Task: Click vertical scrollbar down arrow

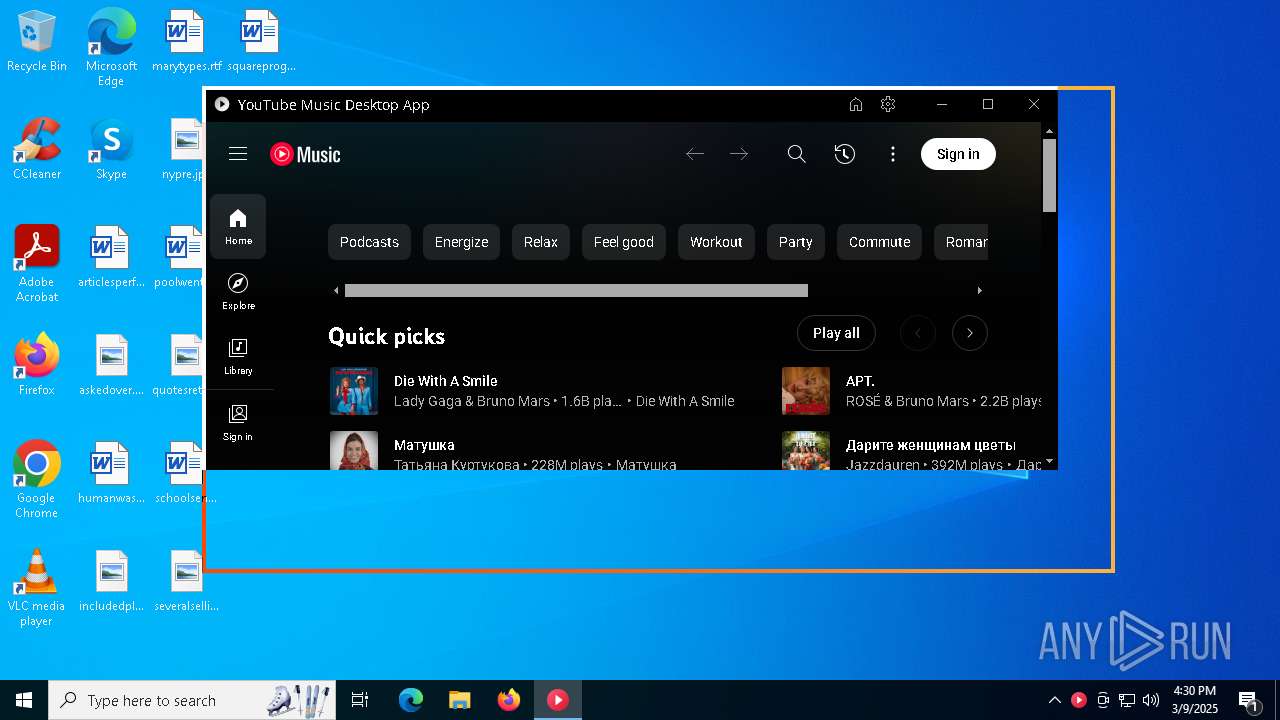Action: click(x=1049, y=462)
